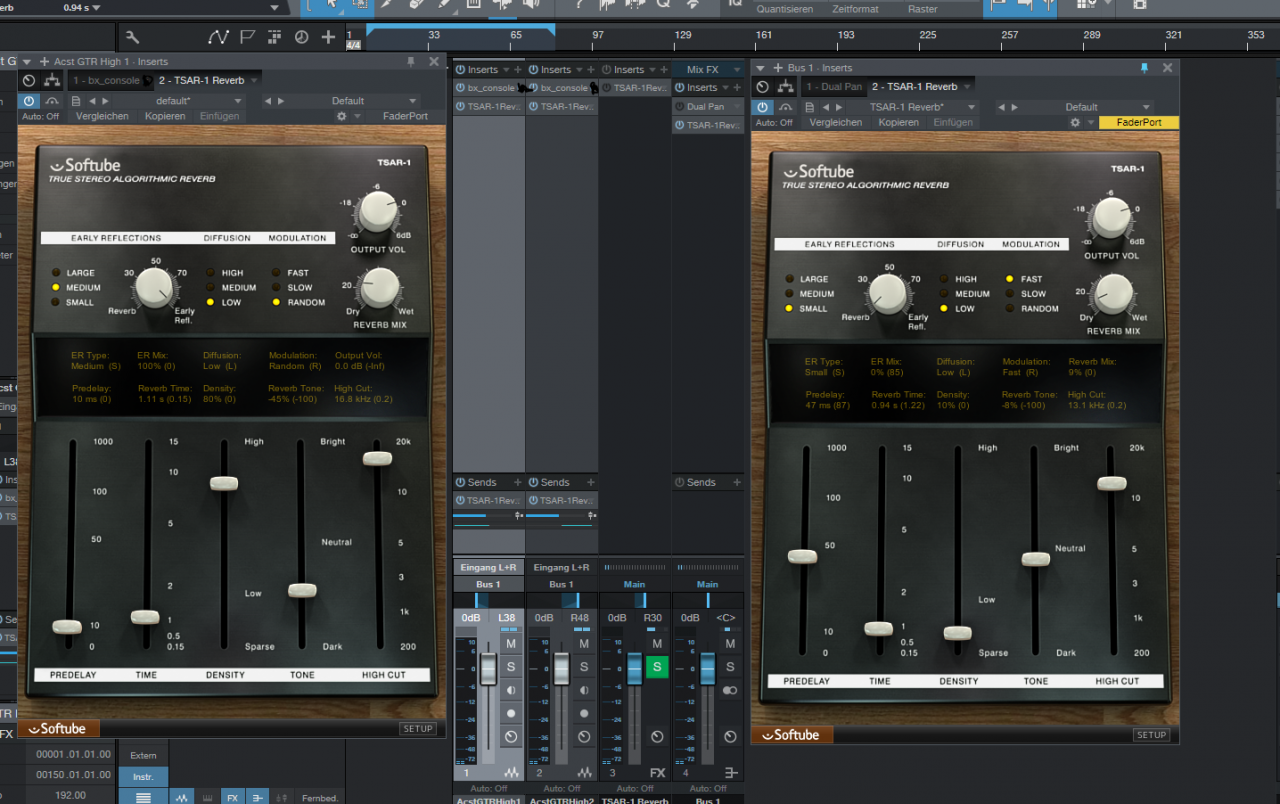Open the marker track flag icon
Image resolution: width=1280 pixels, height=804 pixels.
[x=247, y=38]
